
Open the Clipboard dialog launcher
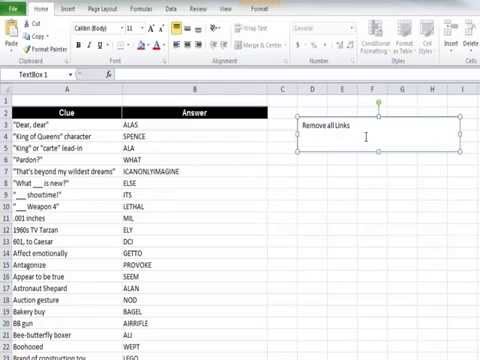click(66, 61)
